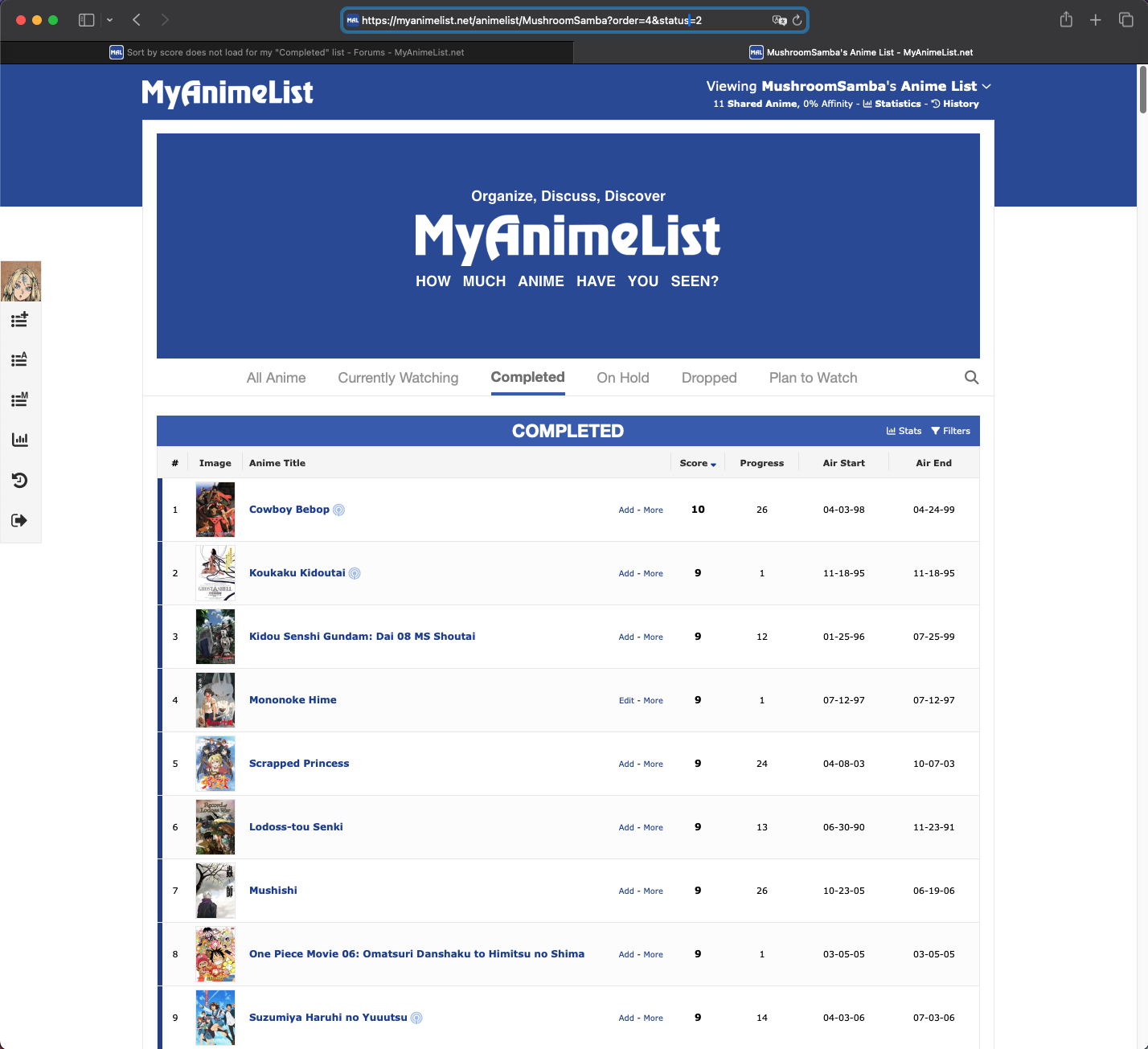Go forward in Safari

[165, 20]
